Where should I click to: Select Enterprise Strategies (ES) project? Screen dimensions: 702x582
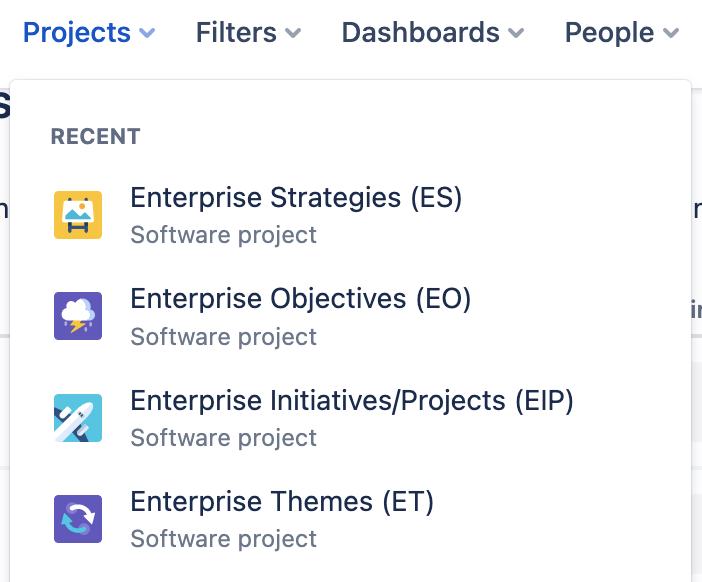350,215
